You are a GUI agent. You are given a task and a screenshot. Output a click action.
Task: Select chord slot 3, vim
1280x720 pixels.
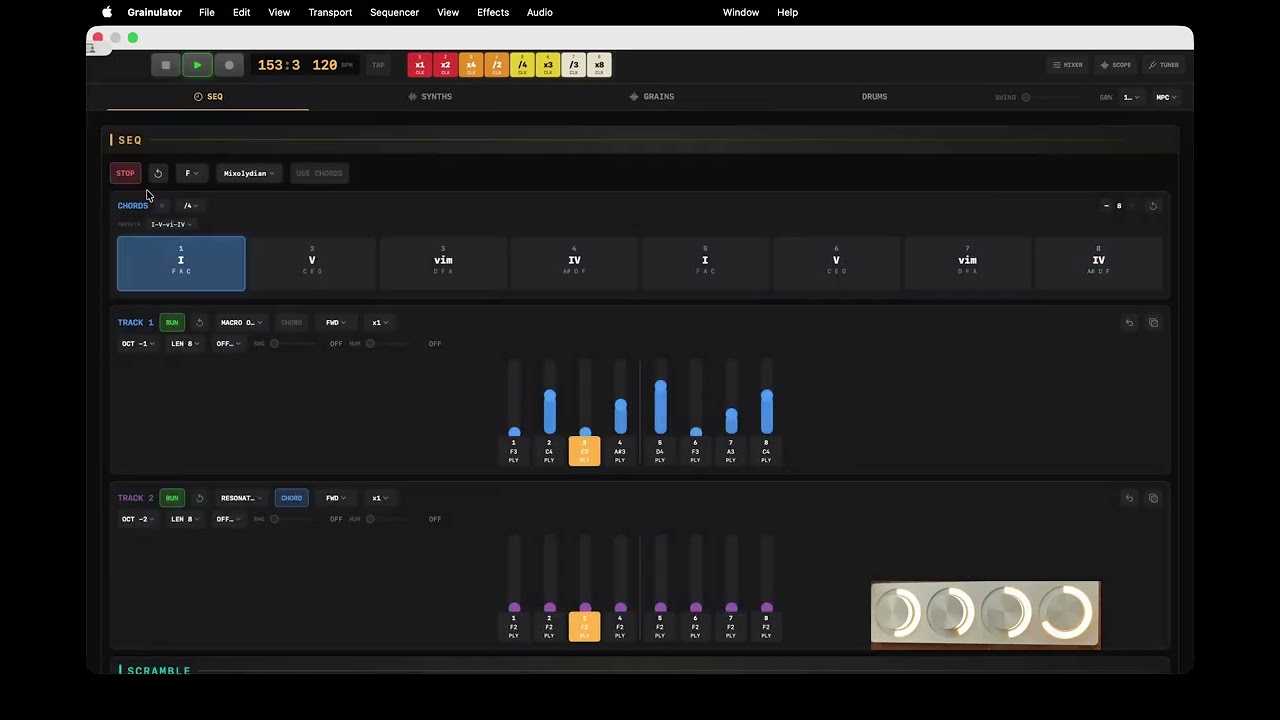[443, 264]
